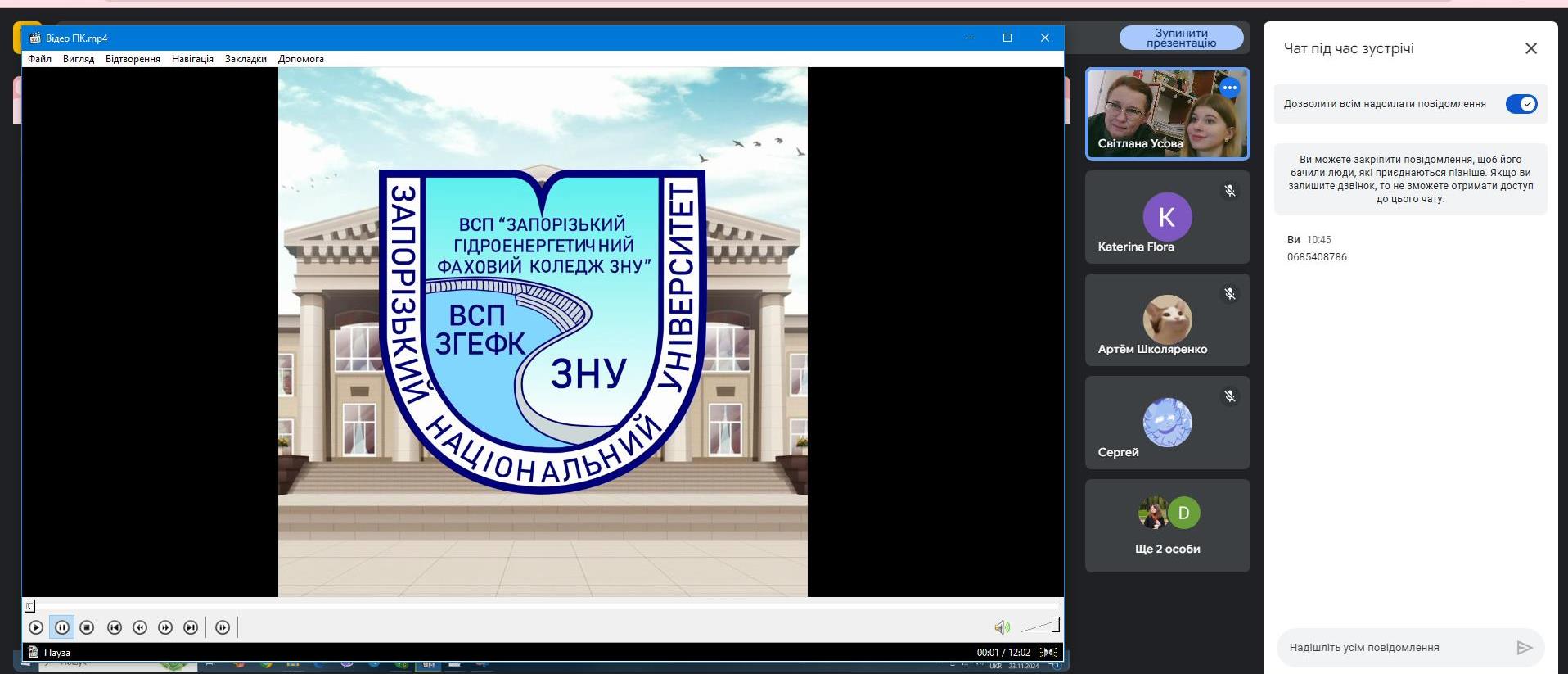Click Katerina Flora participant avatar
Screen dimensions: 1568x674
(1167, 217)
